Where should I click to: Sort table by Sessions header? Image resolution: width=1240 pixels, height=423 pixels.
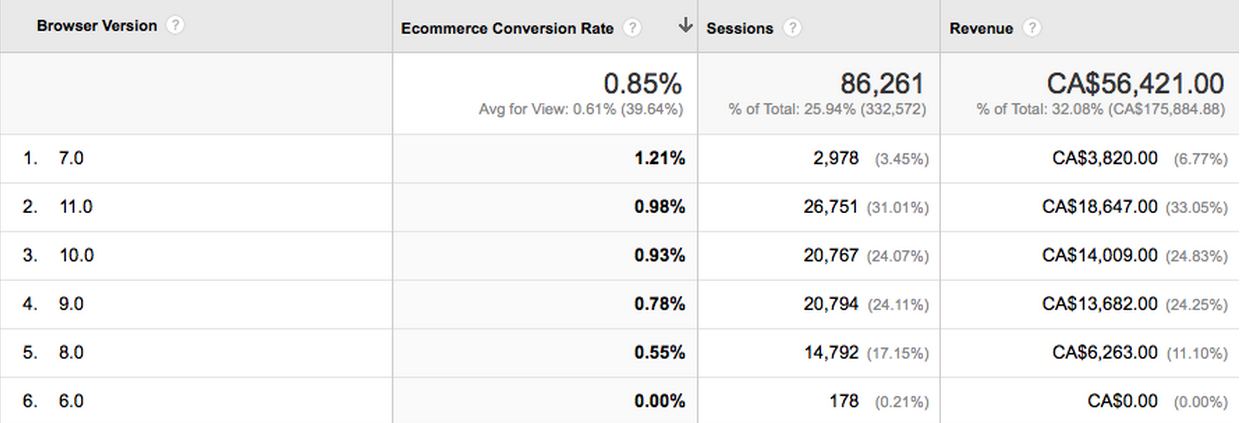tap(739, 28)
